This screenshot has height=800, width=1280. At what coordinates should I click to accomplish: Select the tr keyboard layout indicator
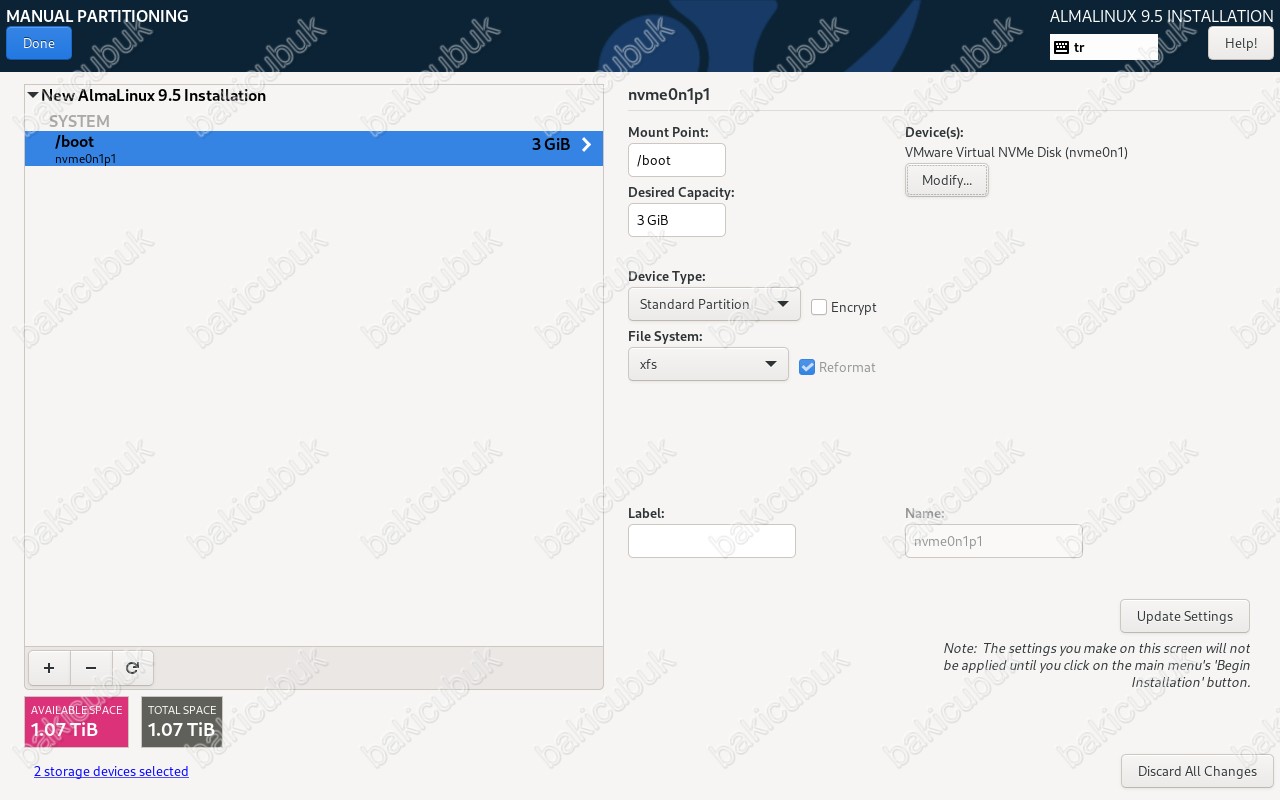[x=1103, y=47]
